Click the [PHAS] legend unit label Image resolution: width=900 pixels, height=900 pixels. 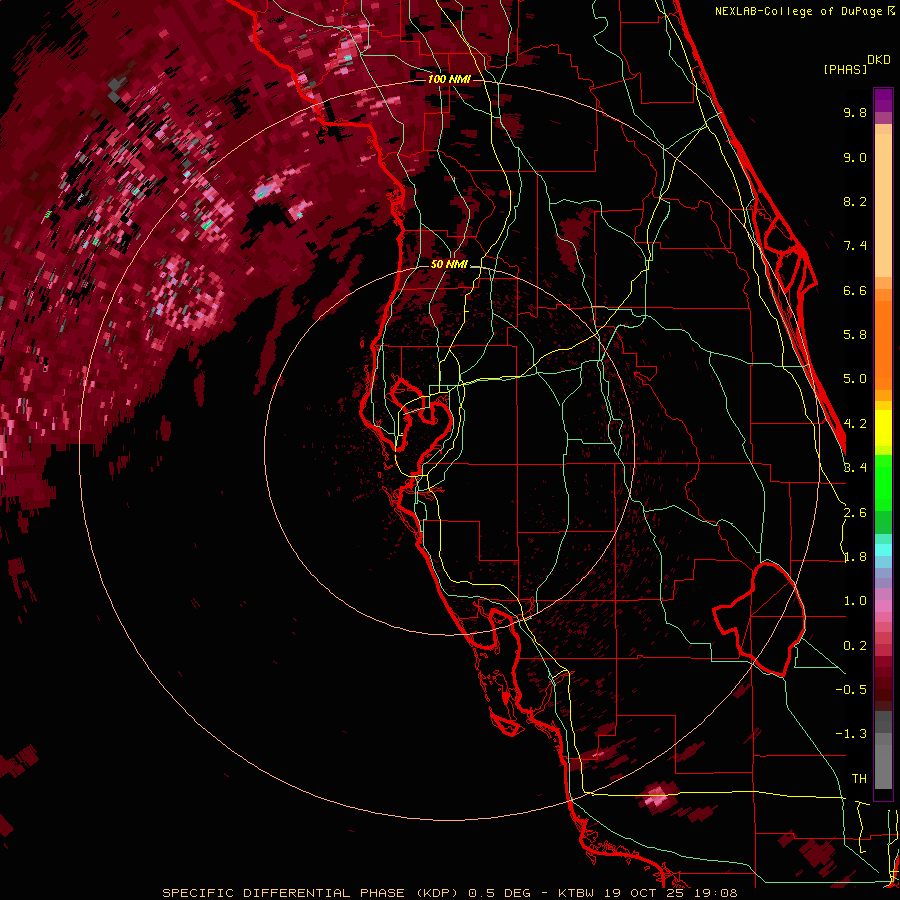click(845, 69)
